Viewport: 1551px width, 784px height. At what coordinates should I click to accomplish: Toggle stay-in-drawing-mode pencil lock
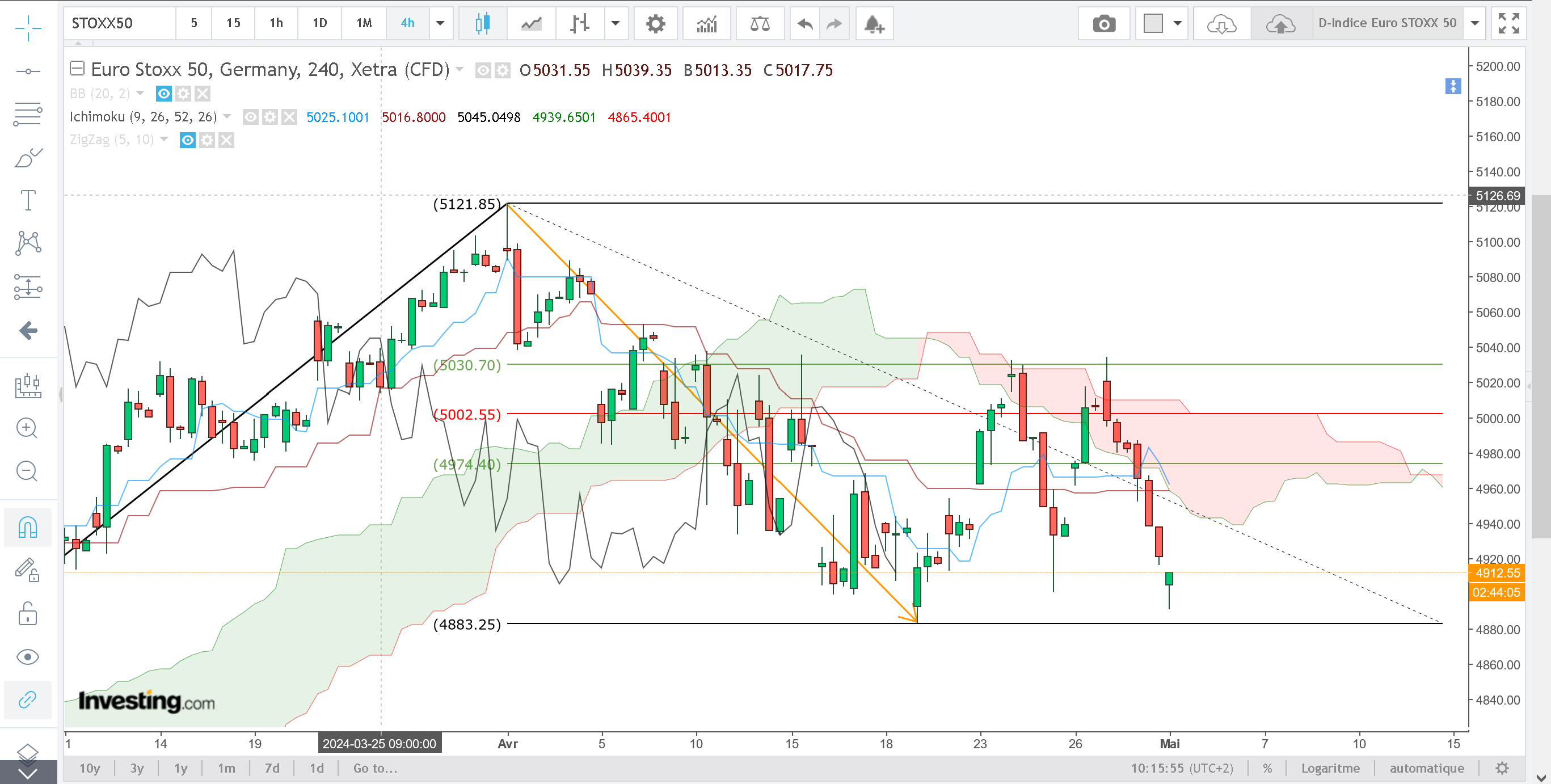click(28, 570)
